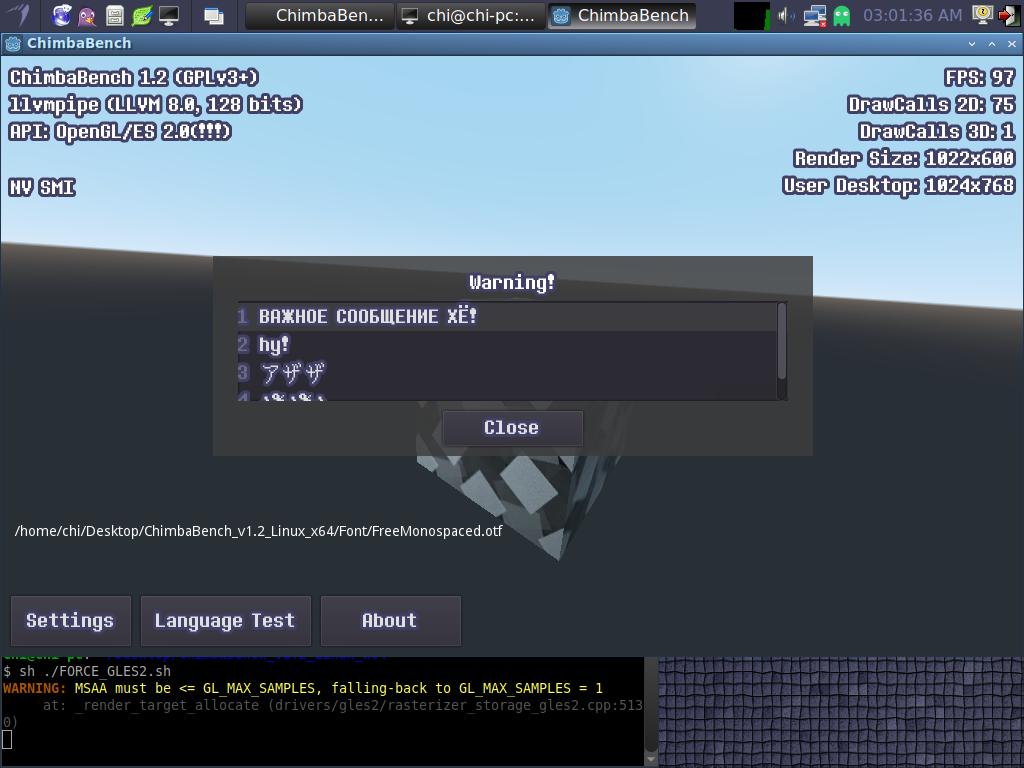This screenshot has width=1024, height=768.
Task: Click the DrawCalls 3D: 1 readout
Action: pos(936,131)
